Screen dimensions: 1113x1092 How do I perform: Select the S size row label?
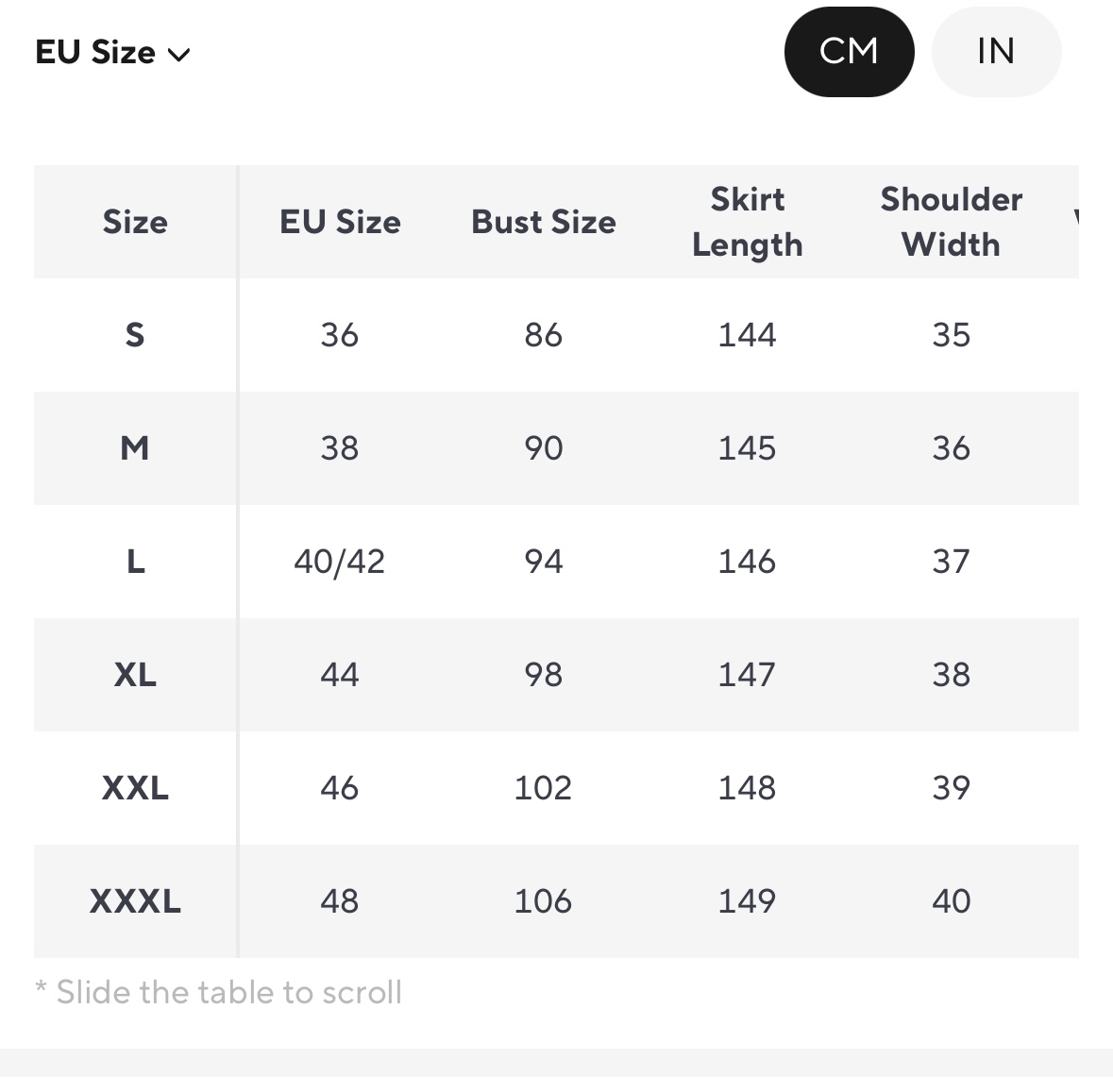(x=135, y=335)
